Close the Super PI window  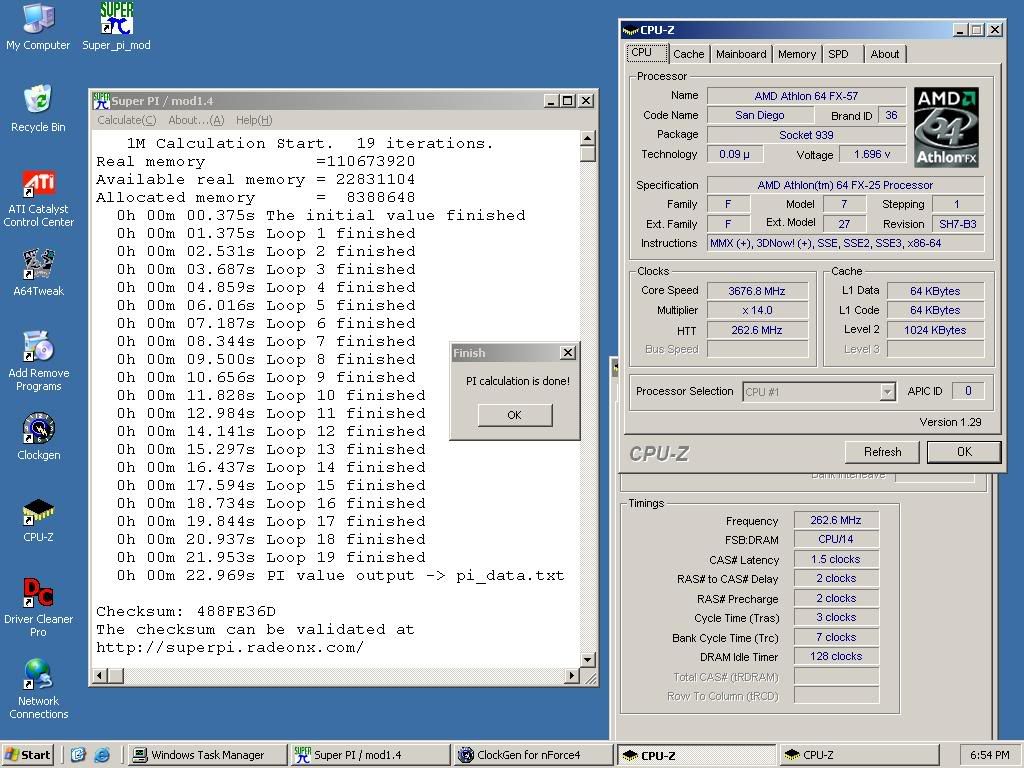(586, 101)
